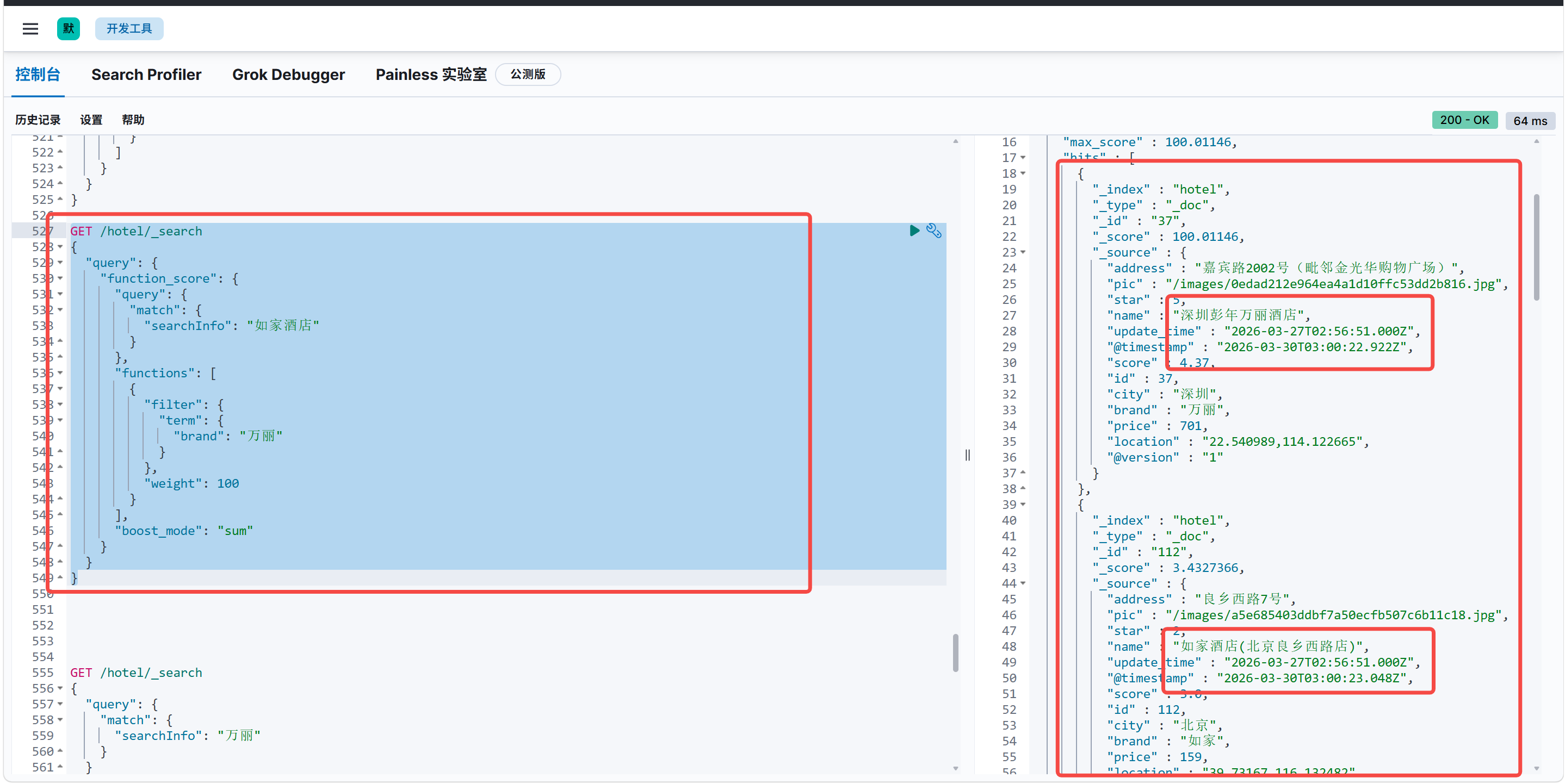Collapse the hits array at response line 17
Image resolution: width=1565 pixels, height=784 pixels.
(1023, 157)
